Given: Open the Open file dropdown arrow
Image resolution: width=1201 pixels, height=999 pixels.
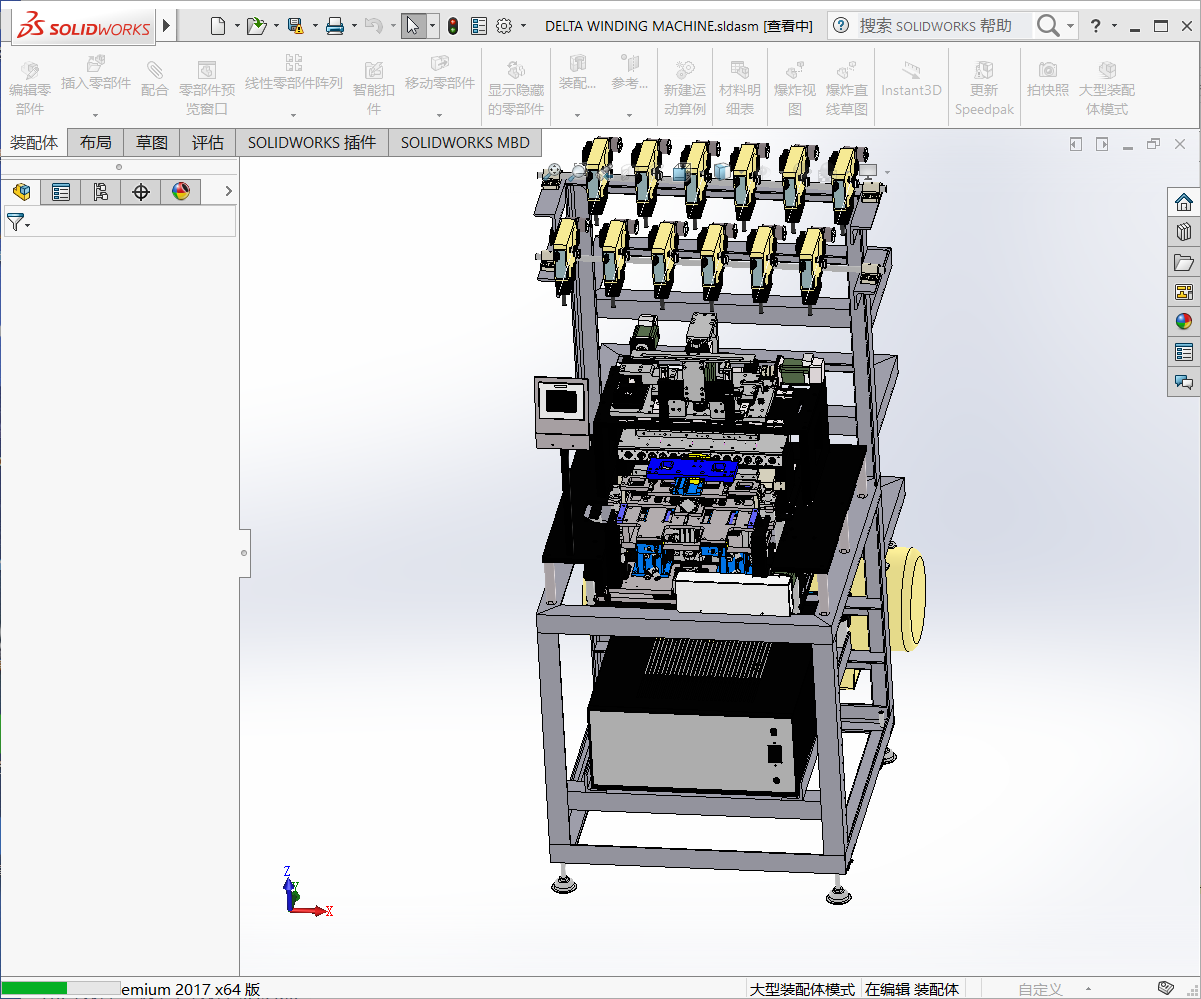Looking at the screenshot, I should click(276, 26).
